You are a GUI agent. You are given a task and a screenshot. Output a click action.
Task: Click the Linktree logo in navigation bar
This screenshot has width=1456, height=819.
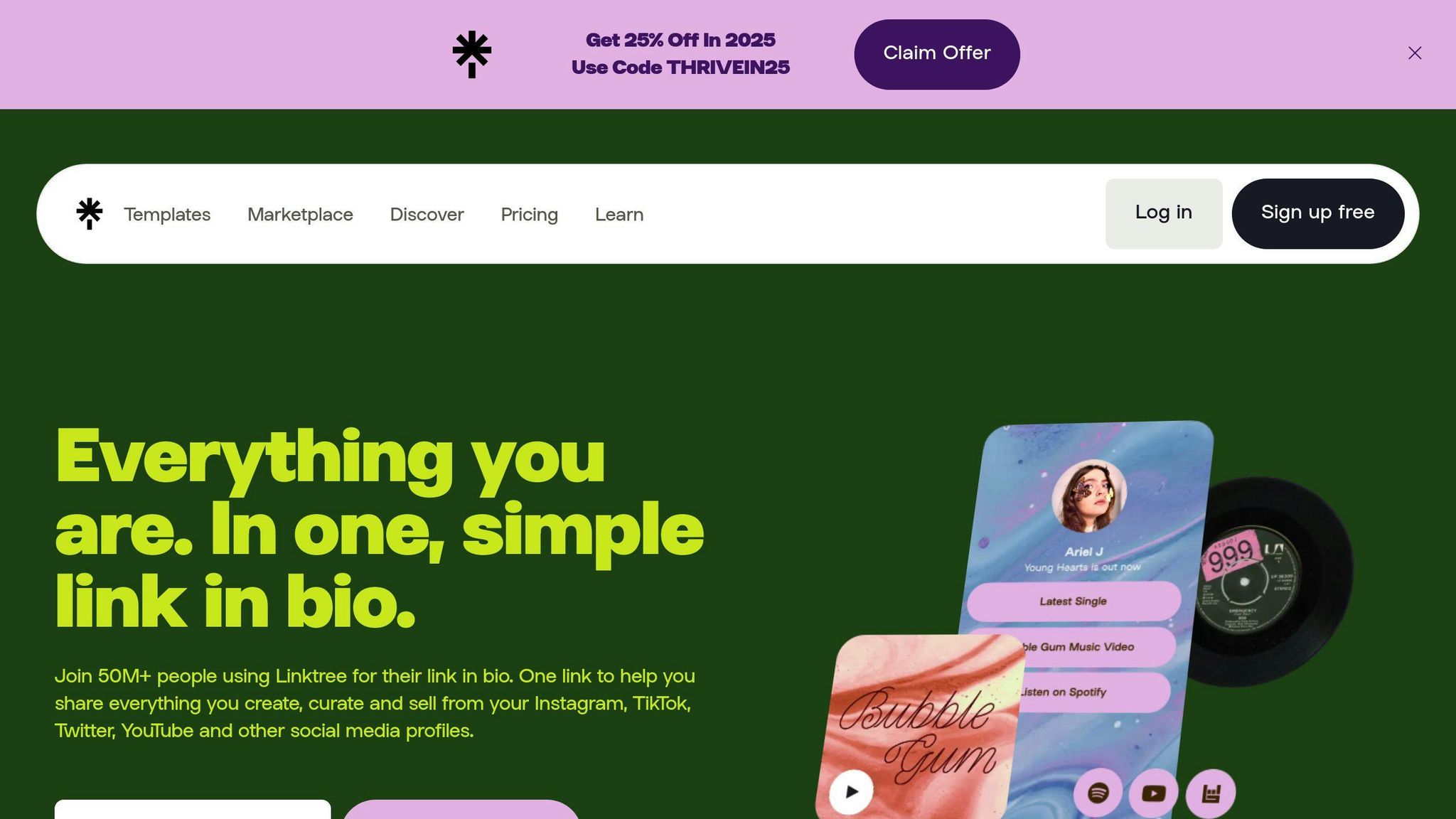click(x=90, y=213)
